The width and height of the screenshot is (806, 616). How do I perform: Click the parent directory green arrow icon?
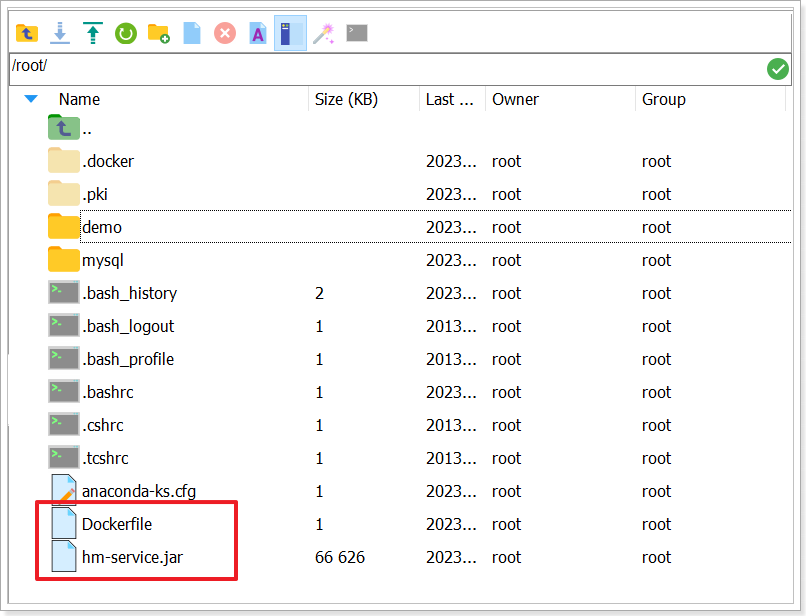click(x=64, y=128)
